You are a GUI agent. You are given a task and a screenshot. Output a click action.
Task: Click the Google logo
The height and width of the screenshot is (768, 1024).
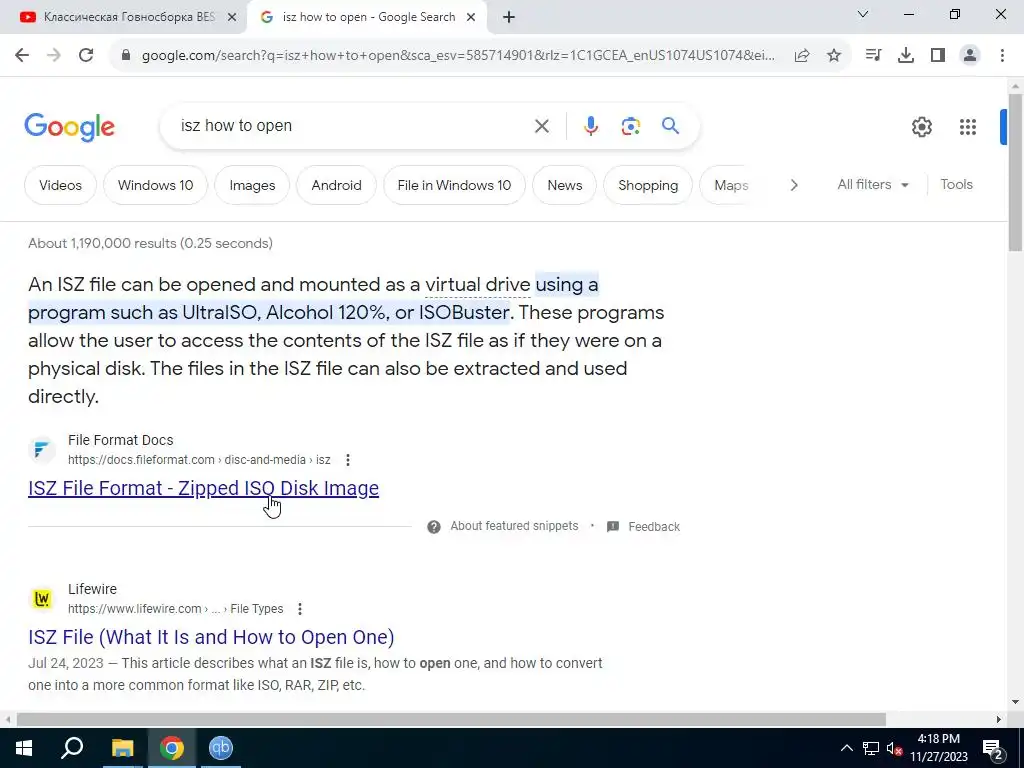coord(69,127)
